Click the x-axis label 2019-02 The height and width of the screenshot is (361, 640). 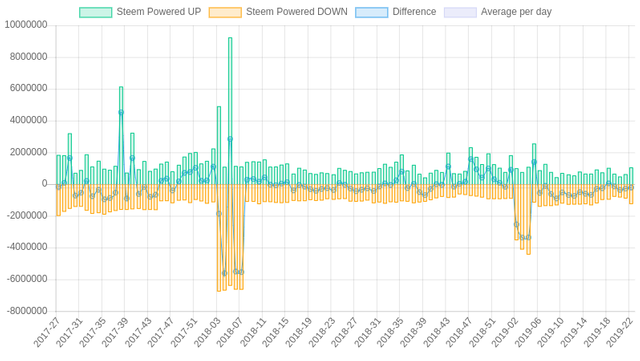pos(505,332)
